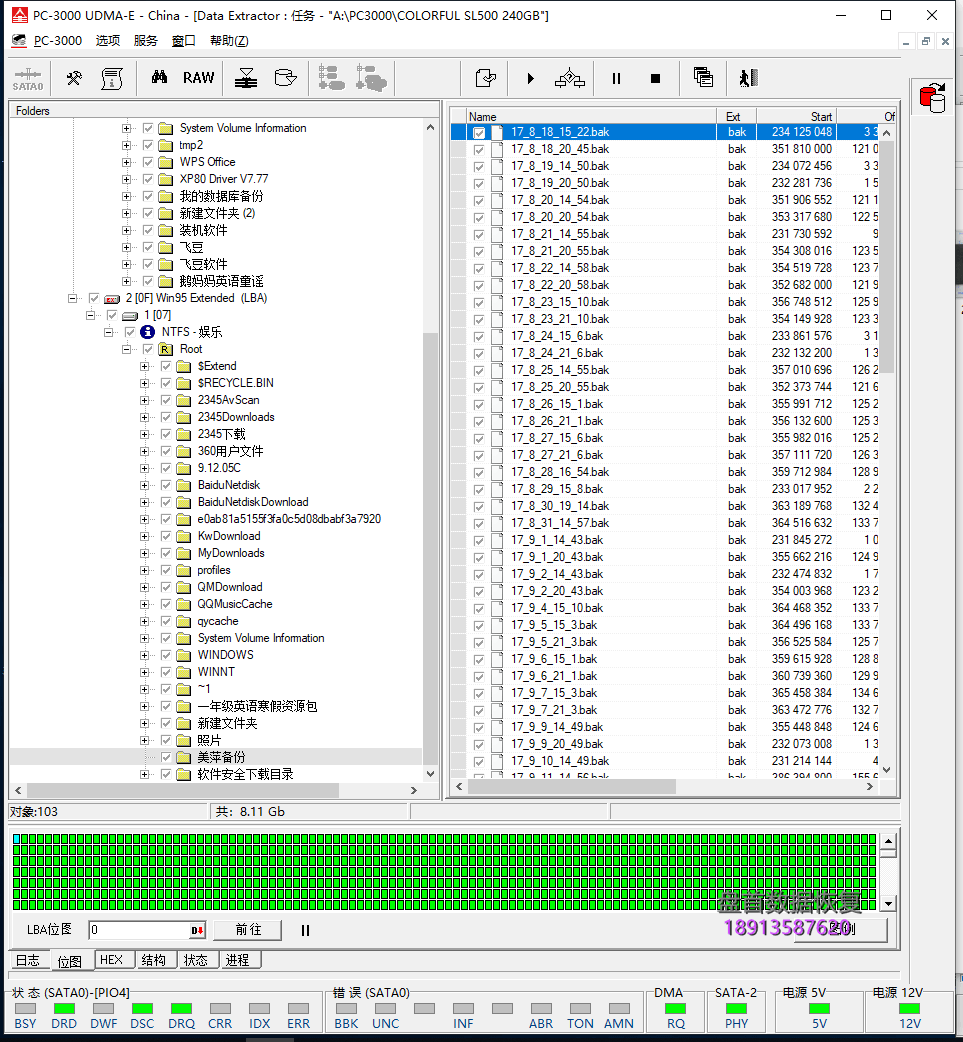963x1042 pixels.
Task: Sort file list by Start column
Action: [796, 116]
